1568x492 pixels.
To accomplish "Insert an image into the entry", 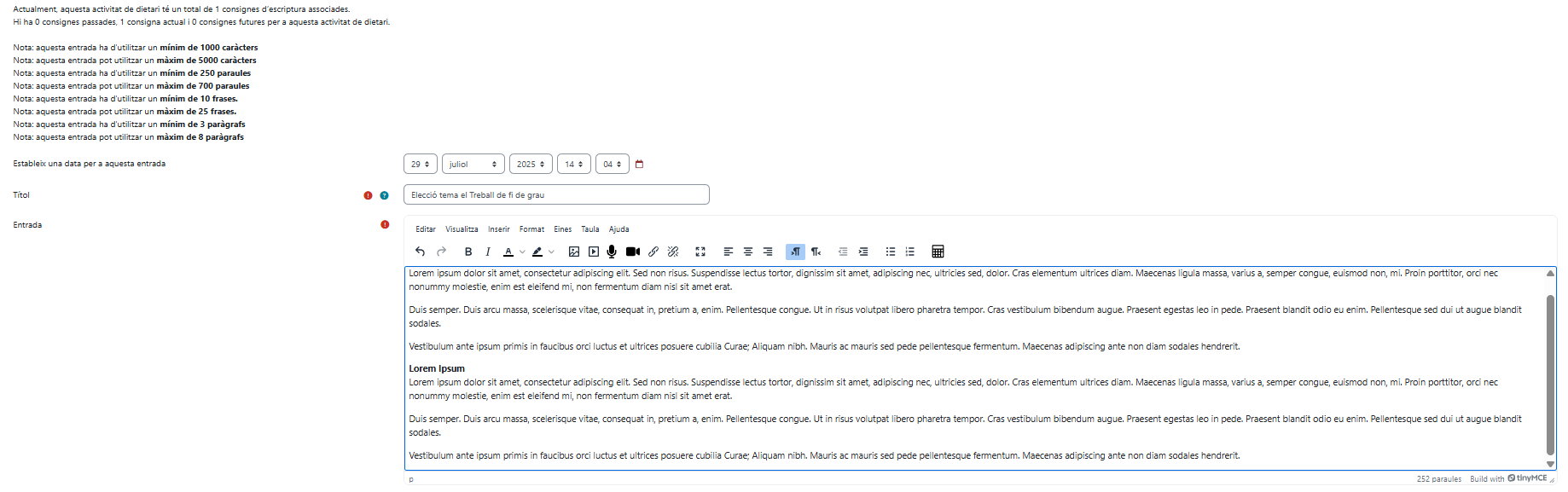I will tap(574, 252).
